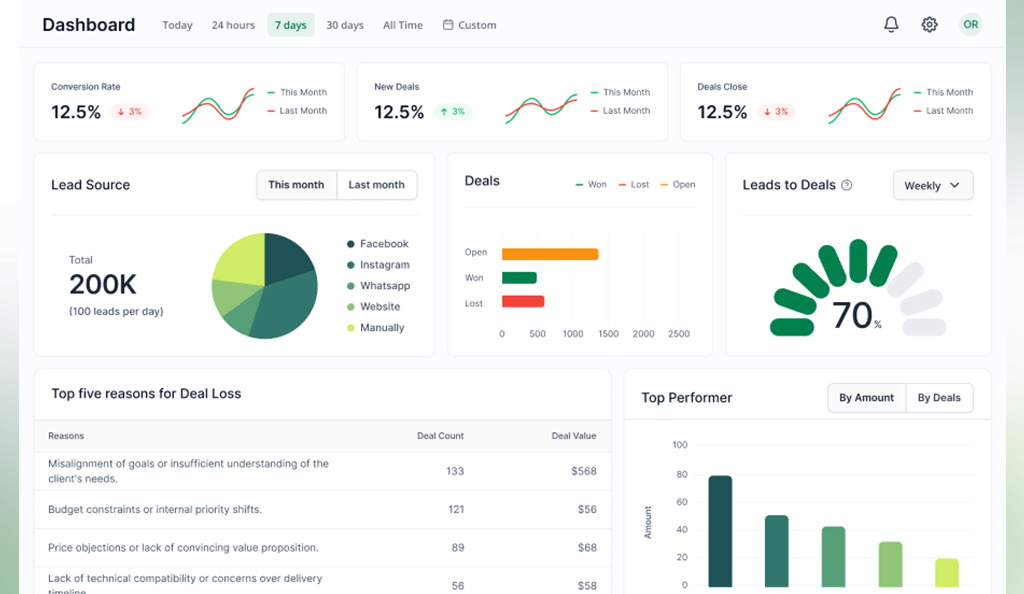
Task: Open the Weekly dropdown
Action: click(x=932, y=185)
